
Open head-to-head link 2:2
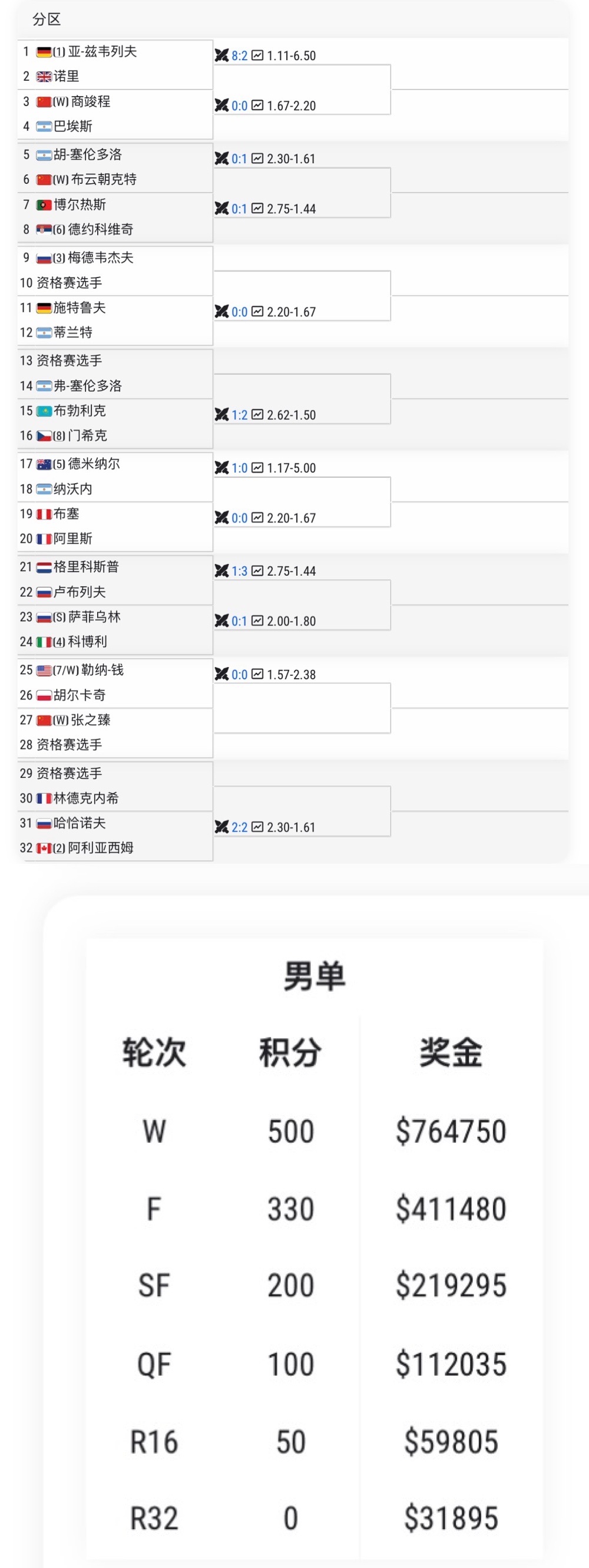[x=239, y=827]
